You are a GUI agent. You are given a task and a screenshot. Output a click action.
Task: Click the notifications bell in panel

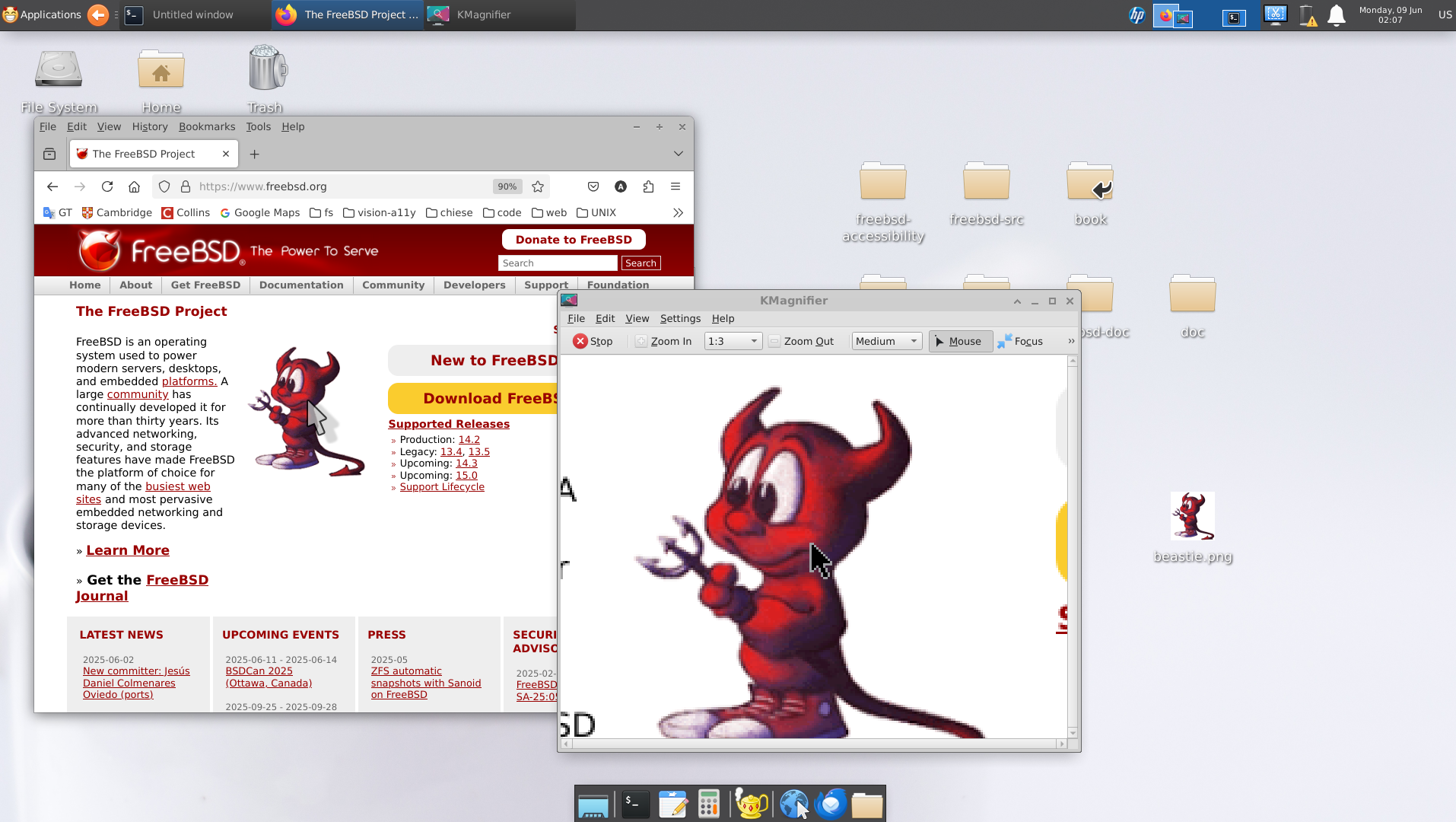(x=1337, y=15)
